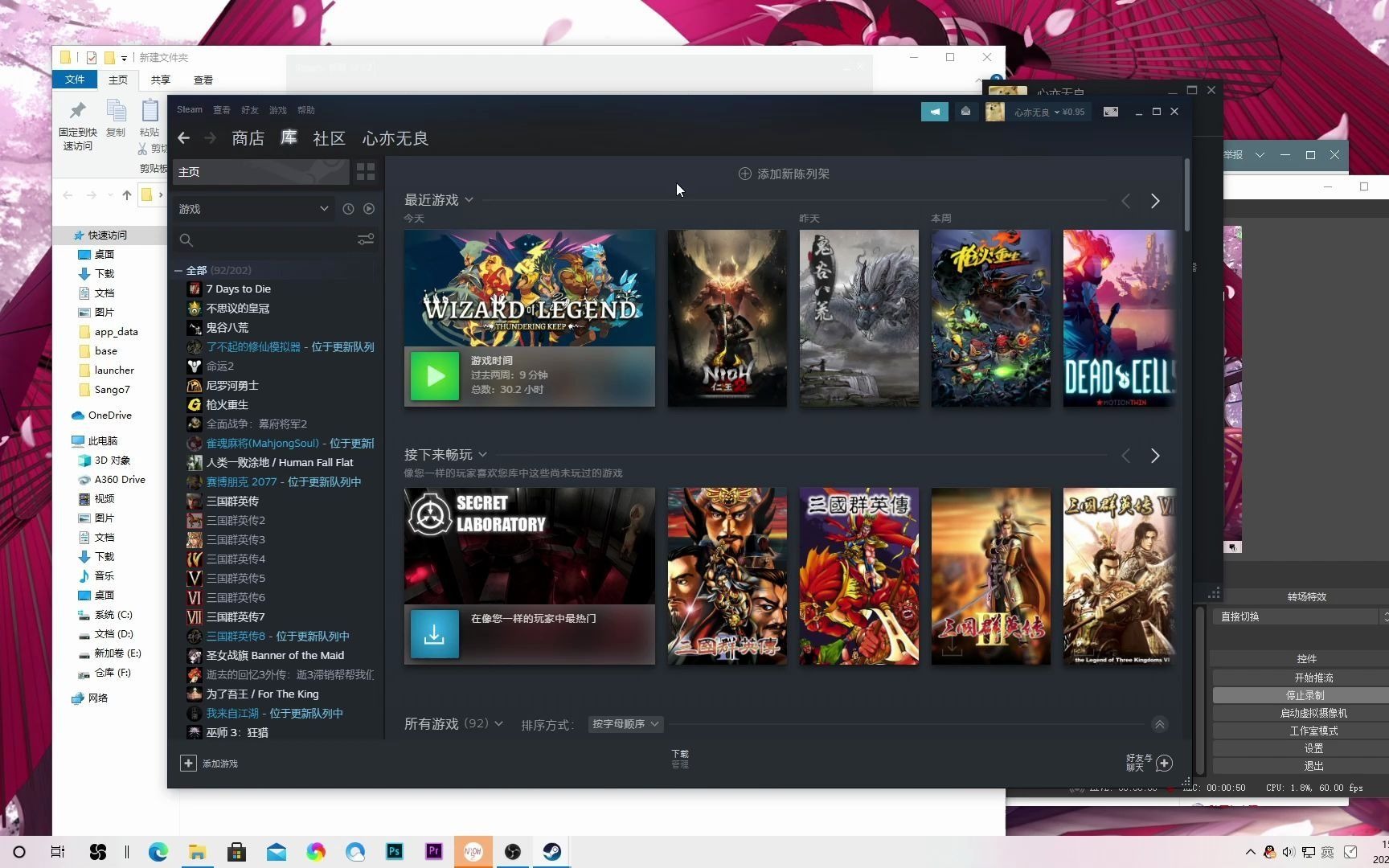Open the games category dropdown

pos(252,209)
